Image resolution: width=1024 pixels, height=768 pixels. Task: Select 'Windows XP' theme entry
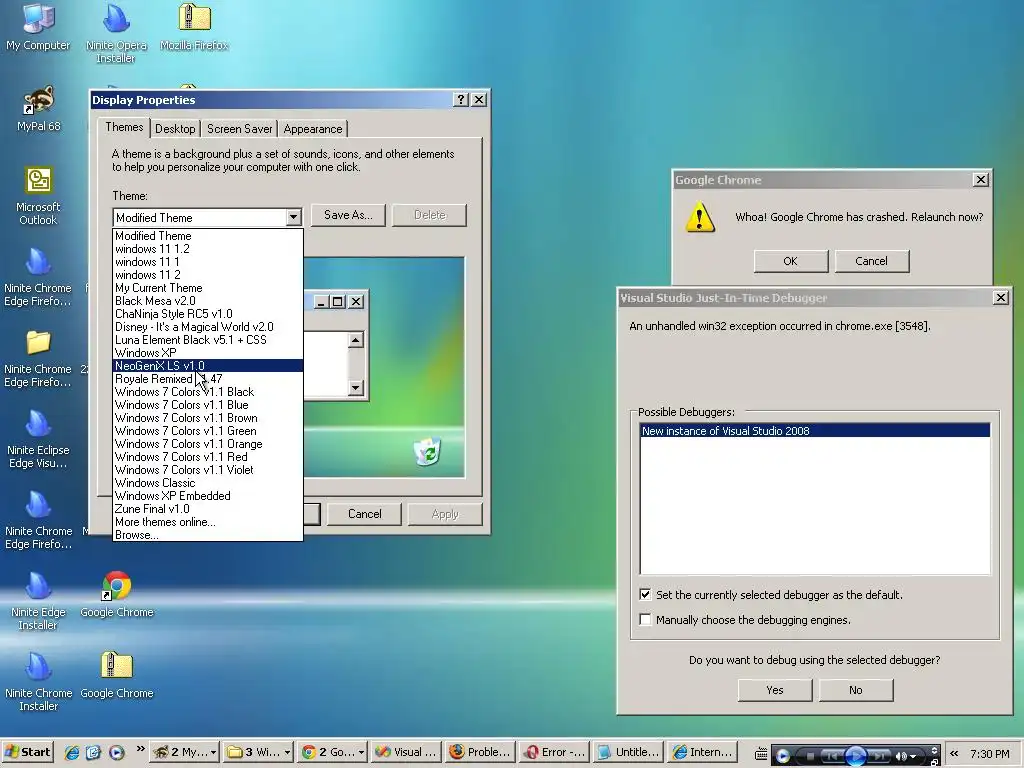click(x=208, y=353)
